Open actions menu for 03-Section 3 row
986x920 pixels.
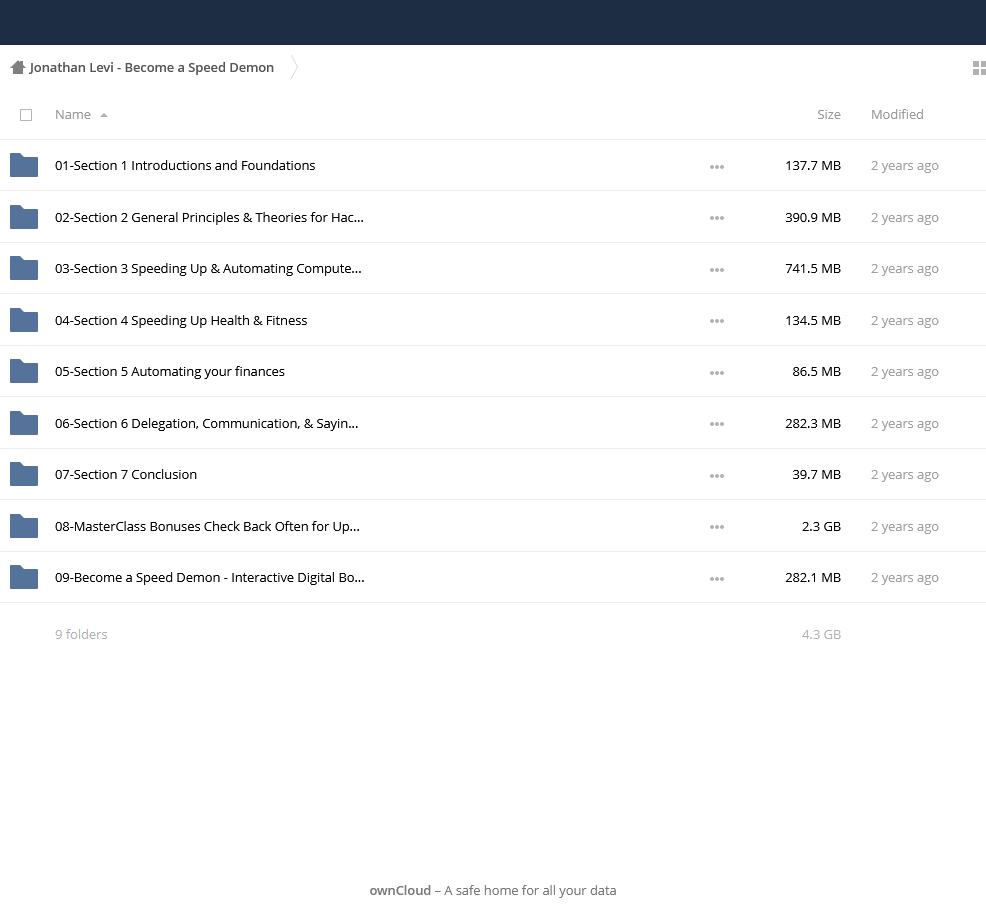[x=717, y=270]
